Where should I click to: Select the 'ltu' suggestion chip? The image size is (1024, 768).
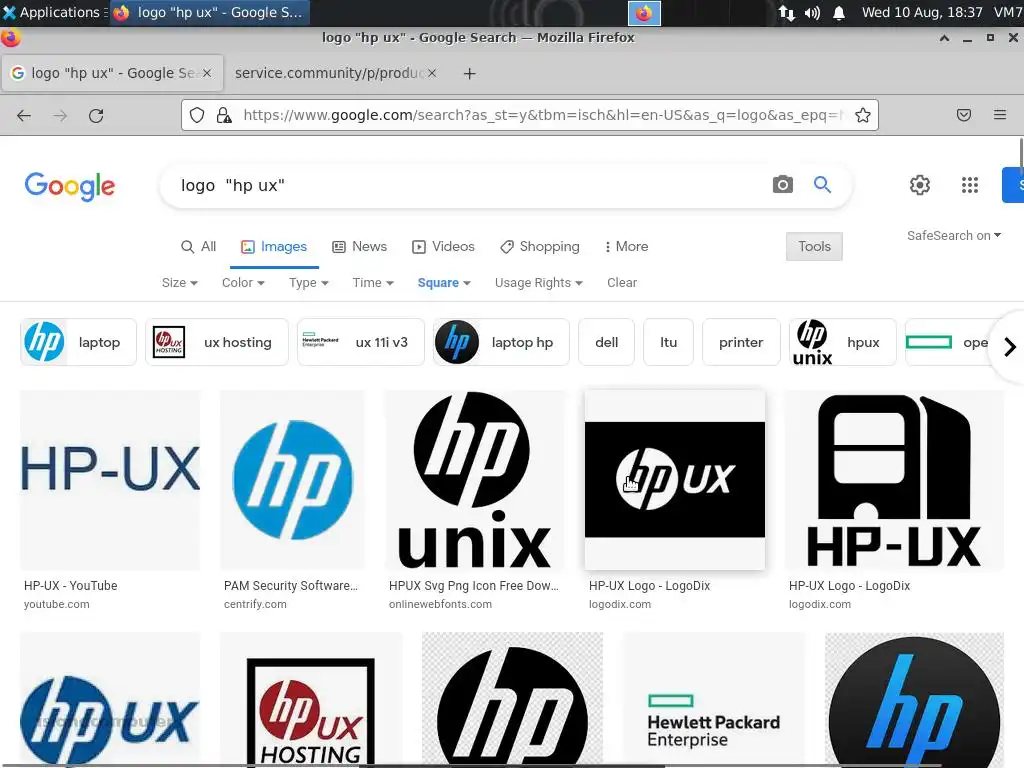[668, 342]
